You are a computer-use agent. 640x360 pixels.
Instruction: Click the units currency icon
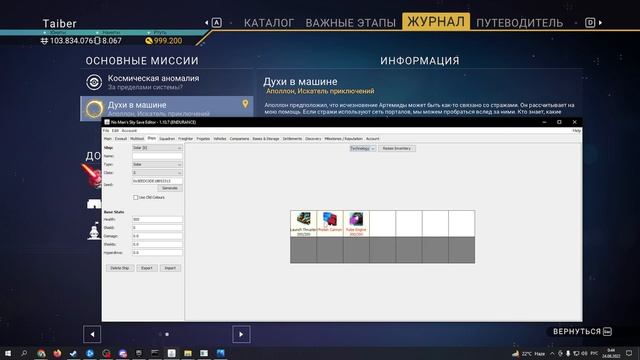coord(44,41)
